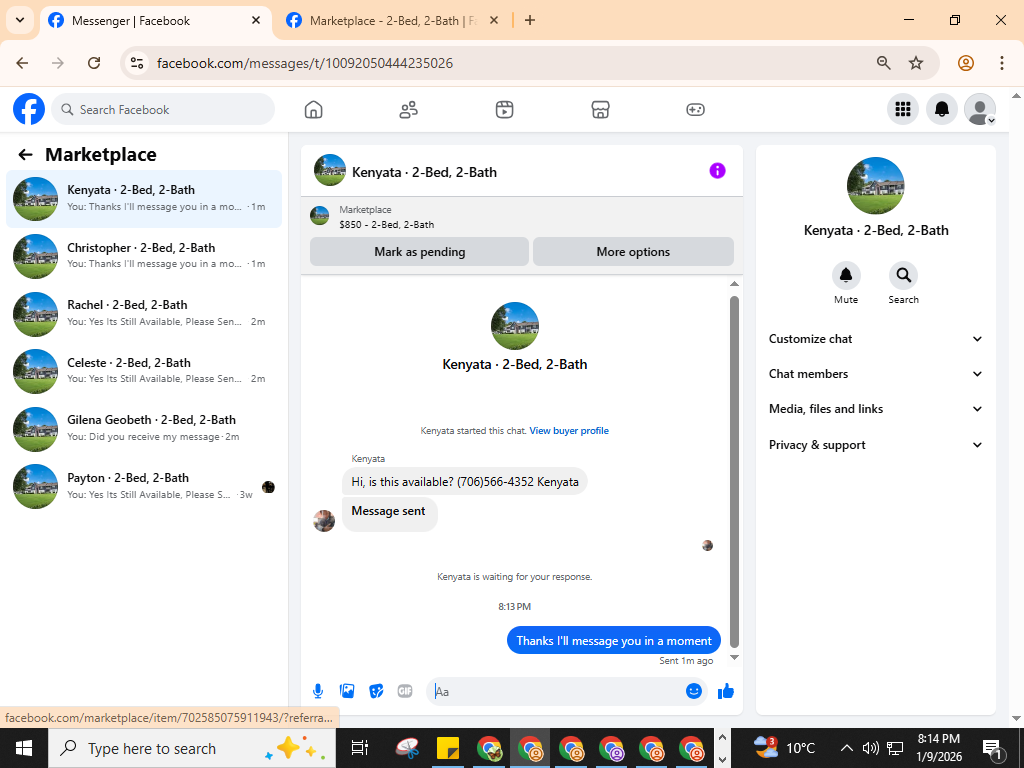Mute the Kenyata chat with bell icon

(x=846, y=276)
